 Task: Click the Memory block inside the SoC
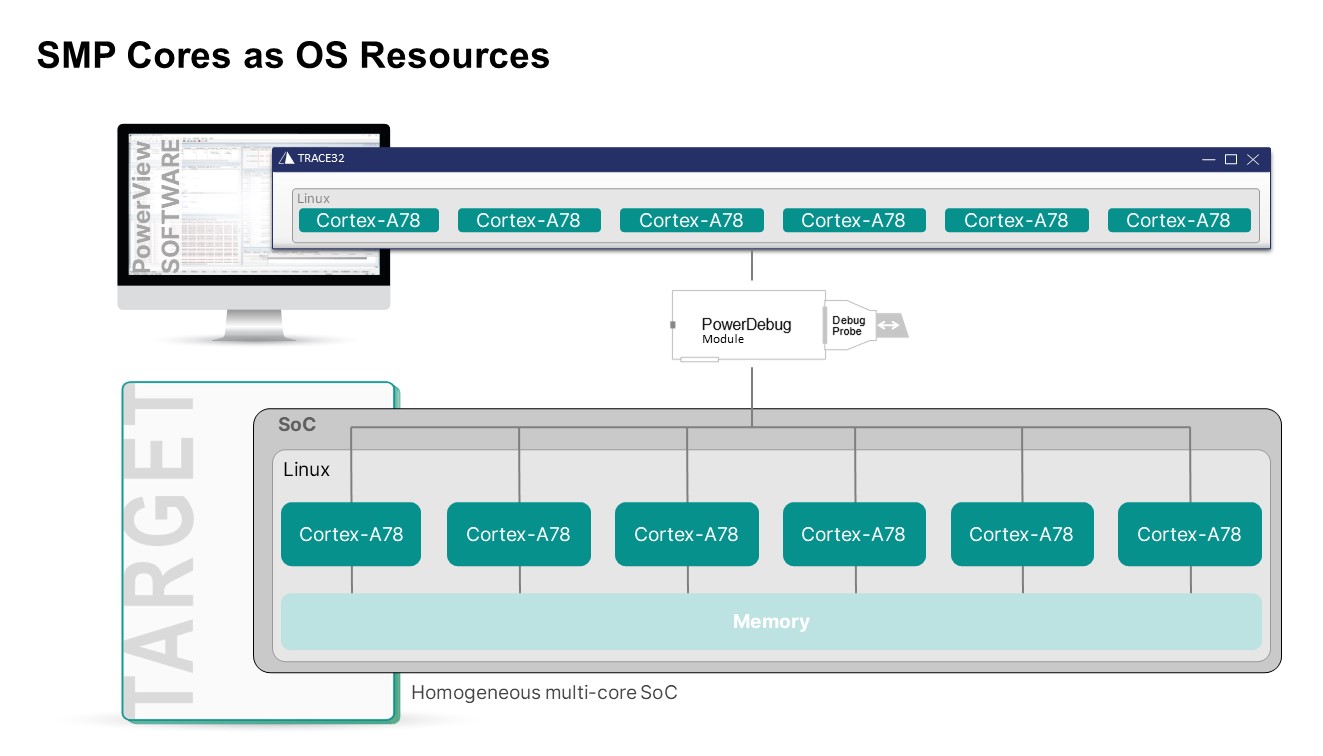click(771, 621)
